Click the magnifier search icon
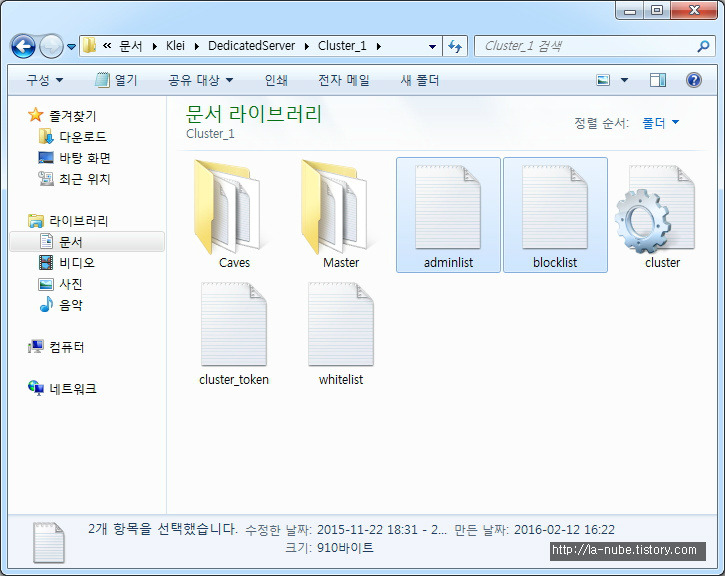The width and height of the screenshot is (725, 576). [x=703, y=46]
